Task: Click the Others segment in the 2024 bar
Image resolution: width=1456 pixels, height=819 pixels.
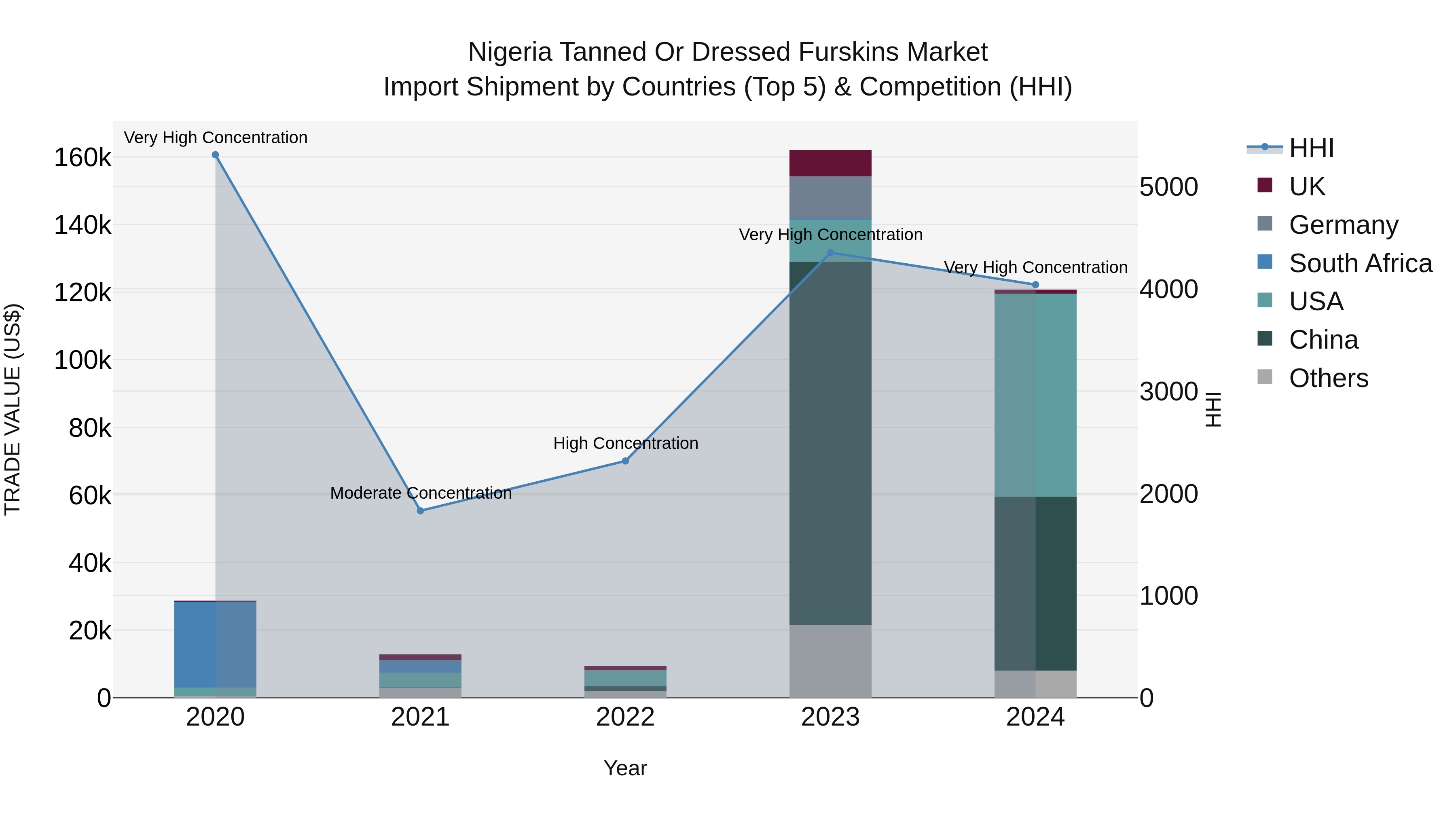Action: (x=1035, y=684)
